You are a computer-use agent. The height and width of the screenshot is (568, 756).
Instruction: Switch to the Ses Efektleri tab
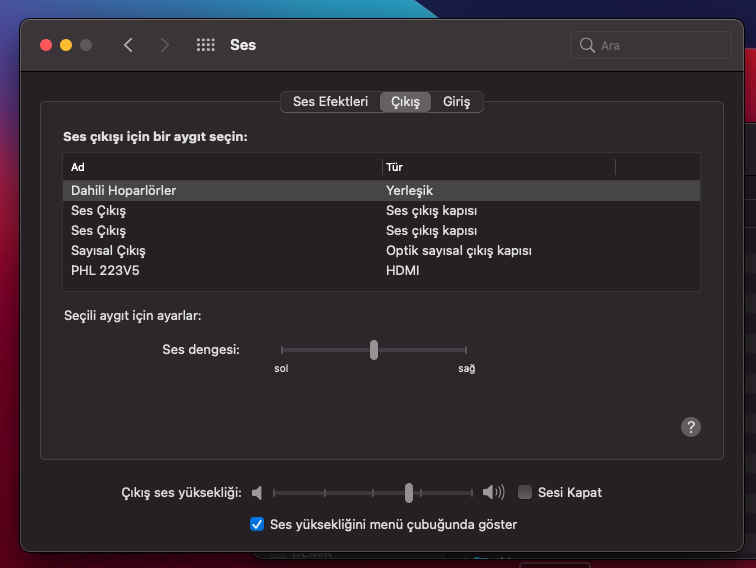click(x=330, y=102)
